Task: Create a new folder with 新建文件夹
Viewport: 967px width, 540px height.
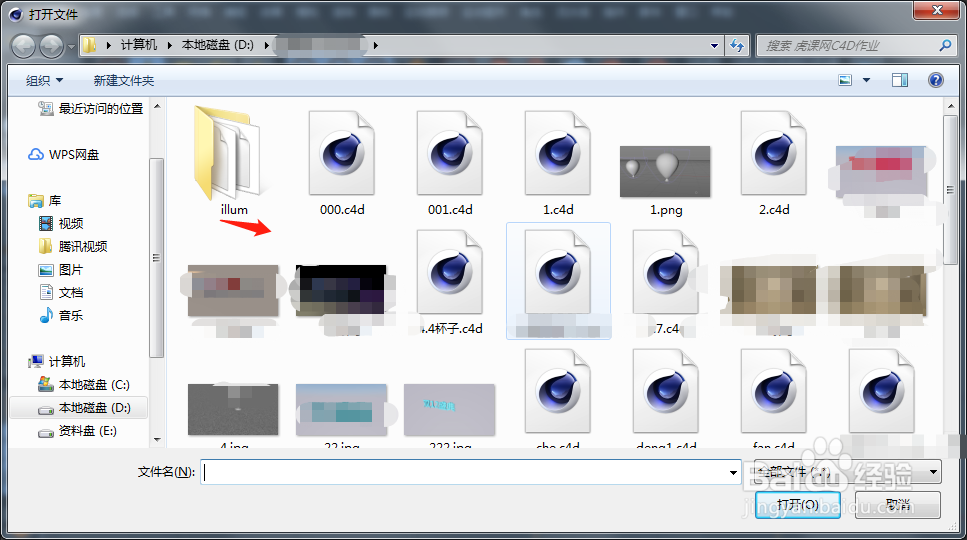Action: coord(124,81)
